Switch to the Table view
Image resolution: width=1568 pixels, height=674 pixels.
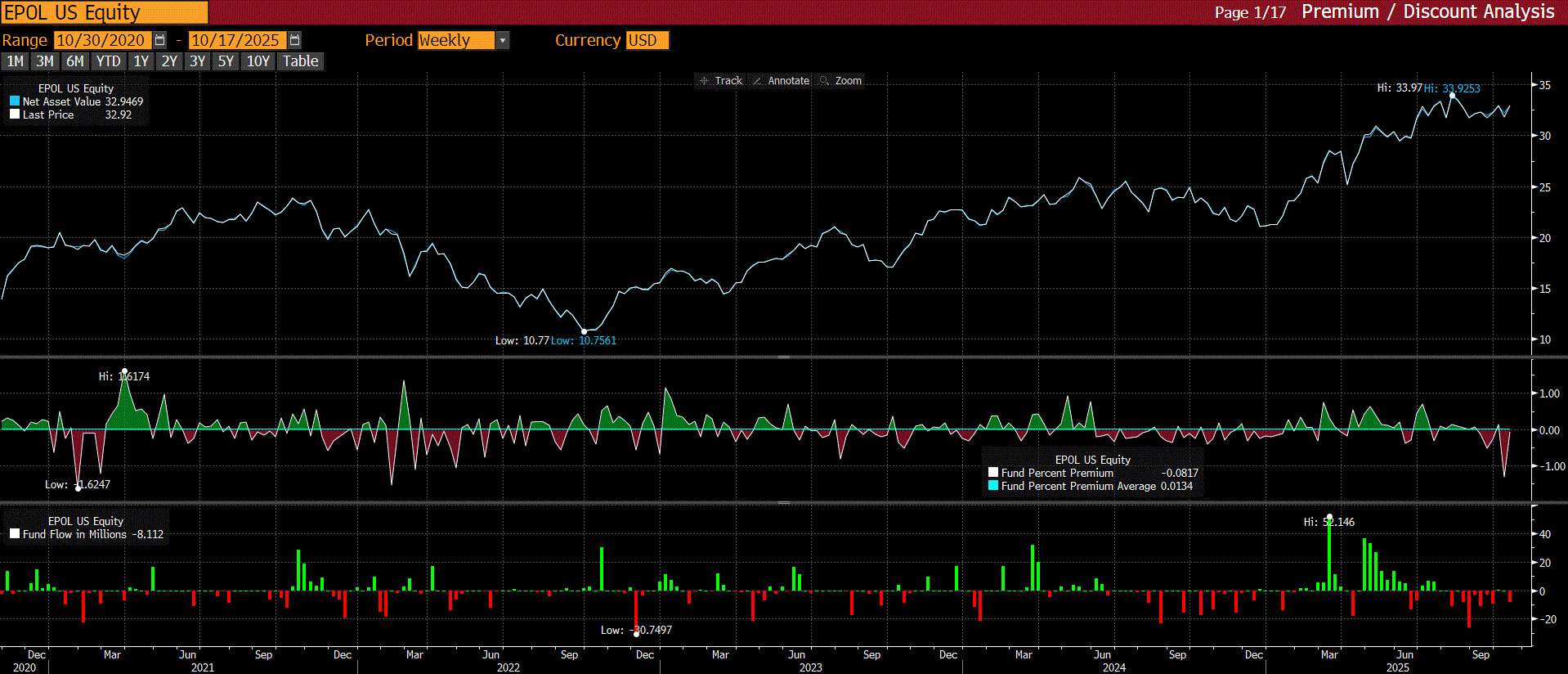pyautogui.click(x=301, y=61)
